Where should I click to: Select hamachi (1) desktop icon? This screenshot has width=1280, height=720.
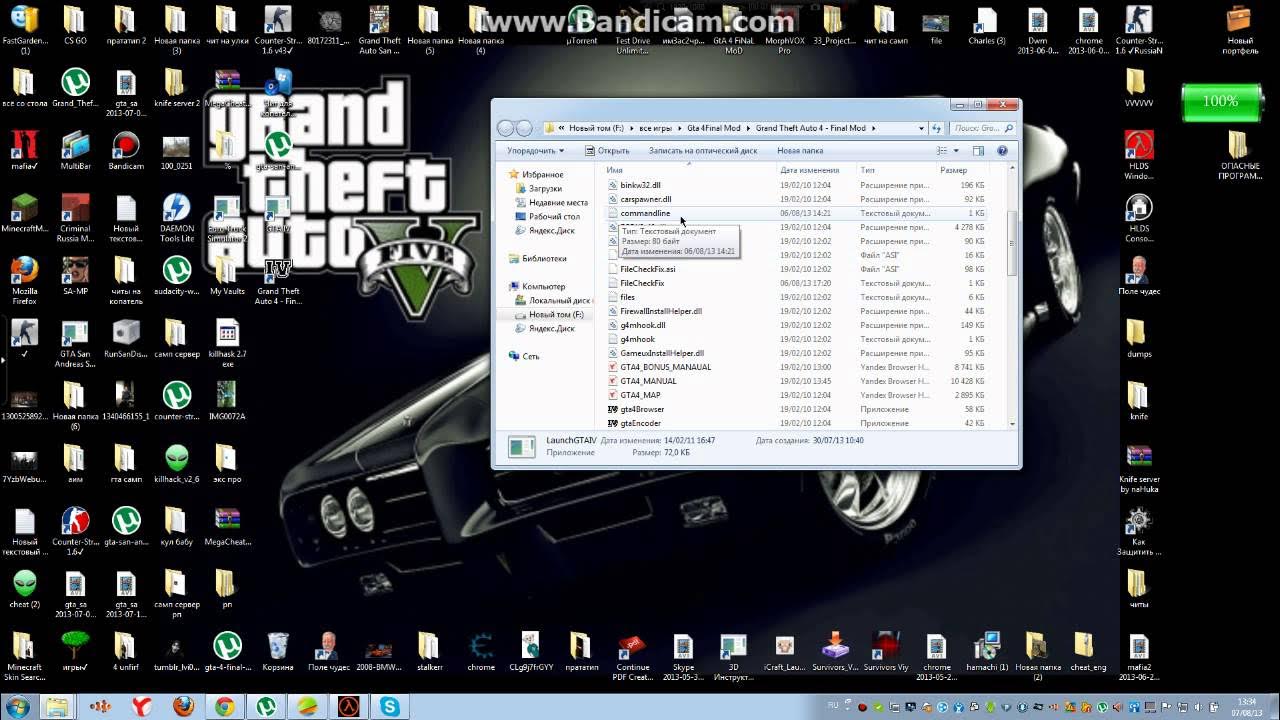click(987, 651)
